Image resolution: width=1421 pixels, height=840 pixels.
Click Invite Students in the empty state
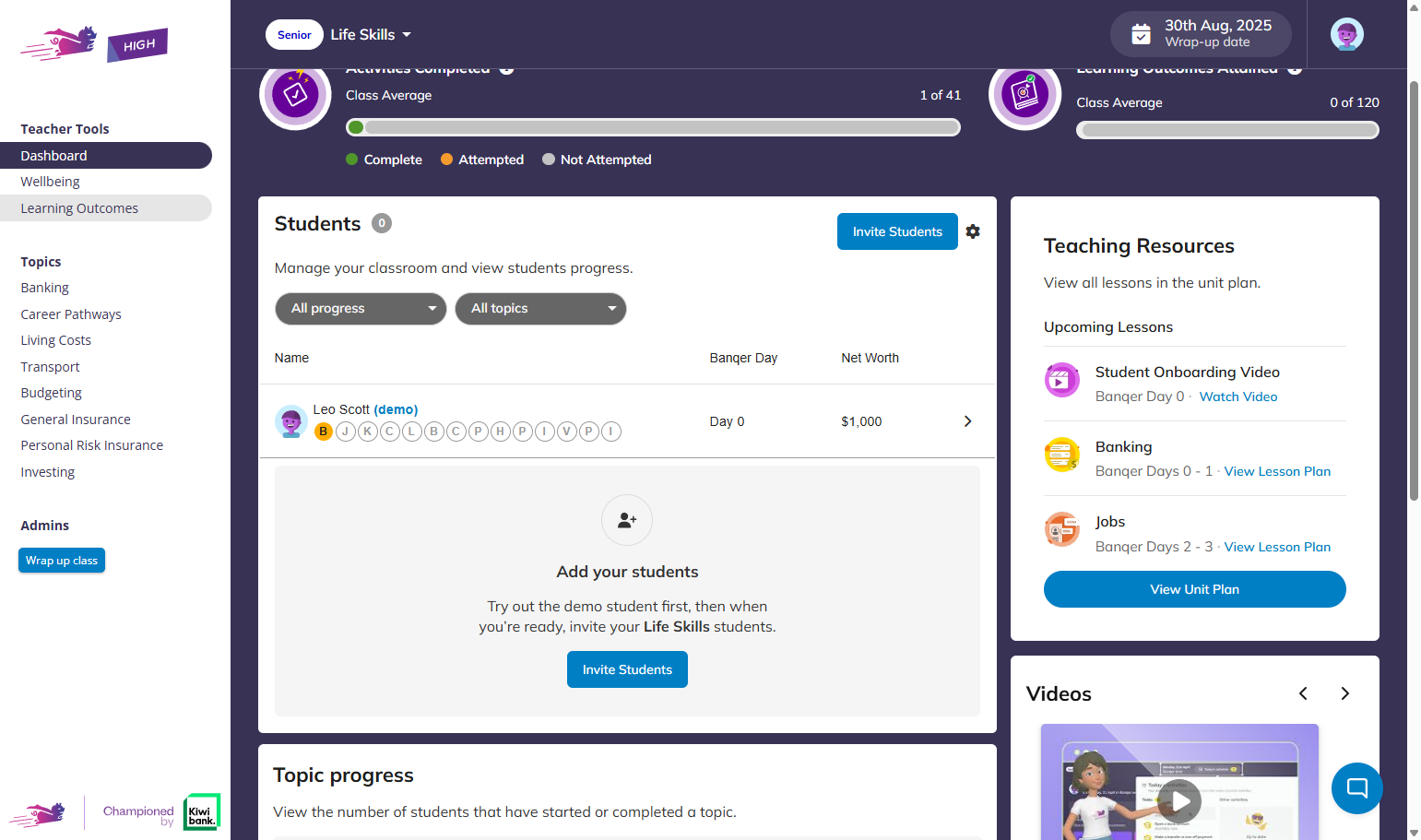point(627,669)
